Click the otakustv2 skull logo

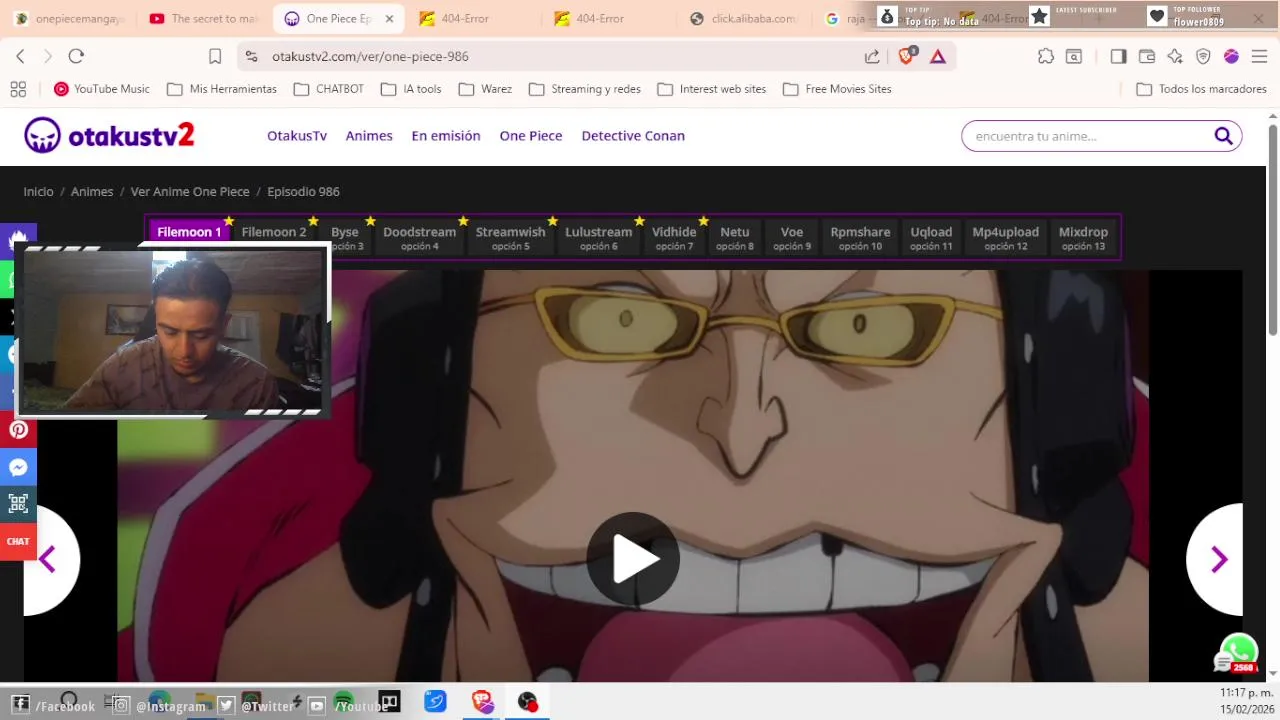tap(109, 136)
